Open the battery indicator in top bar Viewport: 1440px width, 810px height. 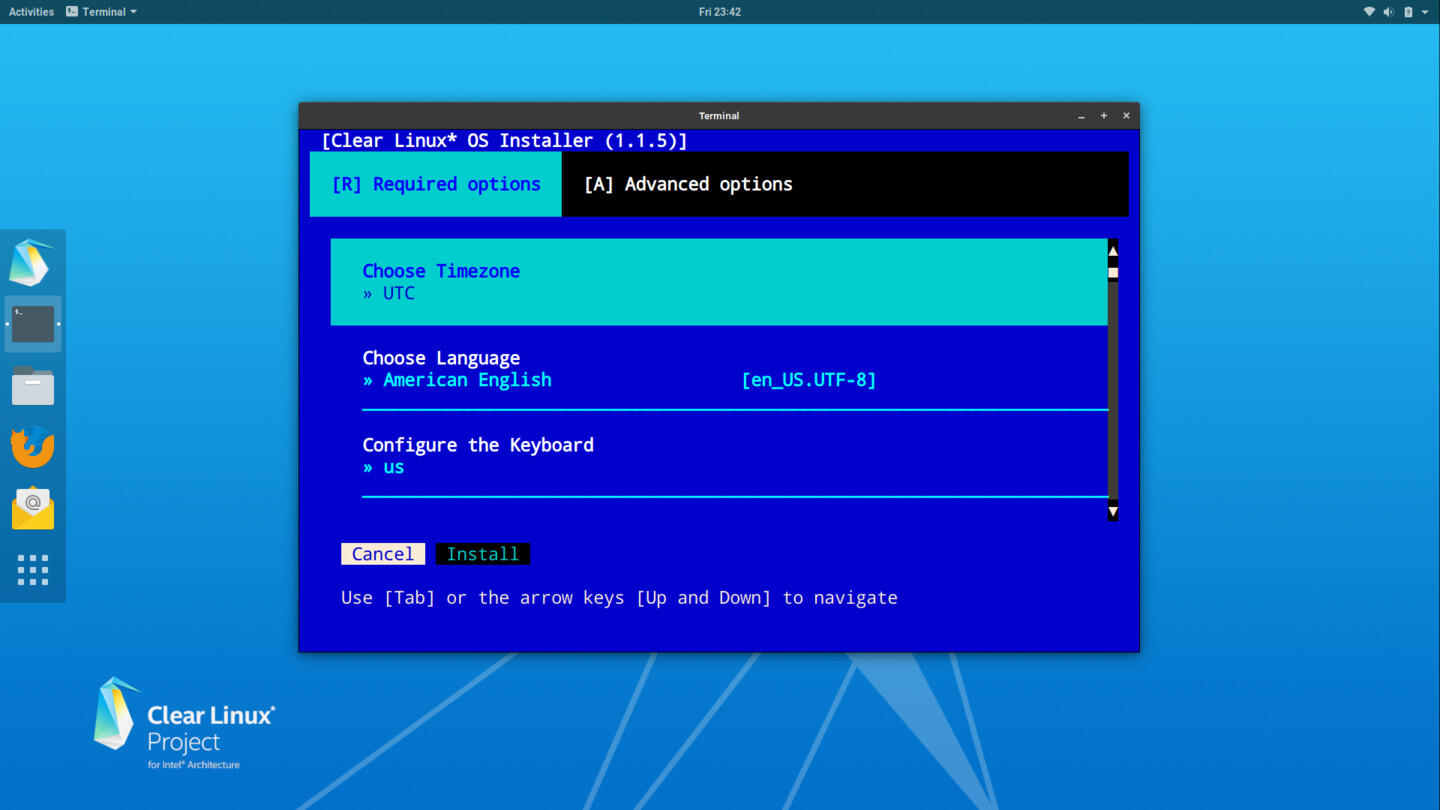coord(1408,12)
